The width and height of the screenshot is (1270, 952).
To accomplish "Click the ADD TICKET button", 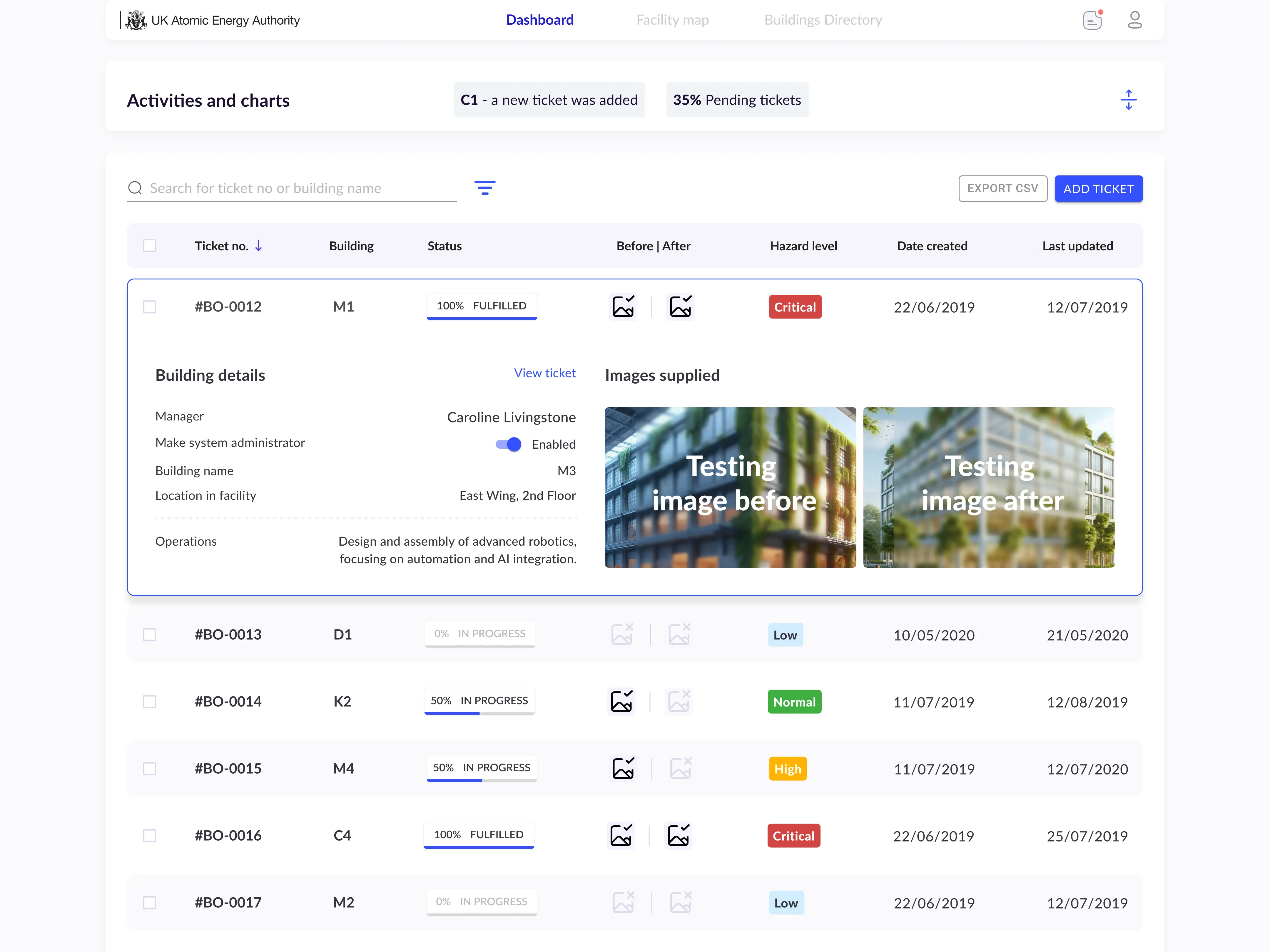I will 1098,188.
